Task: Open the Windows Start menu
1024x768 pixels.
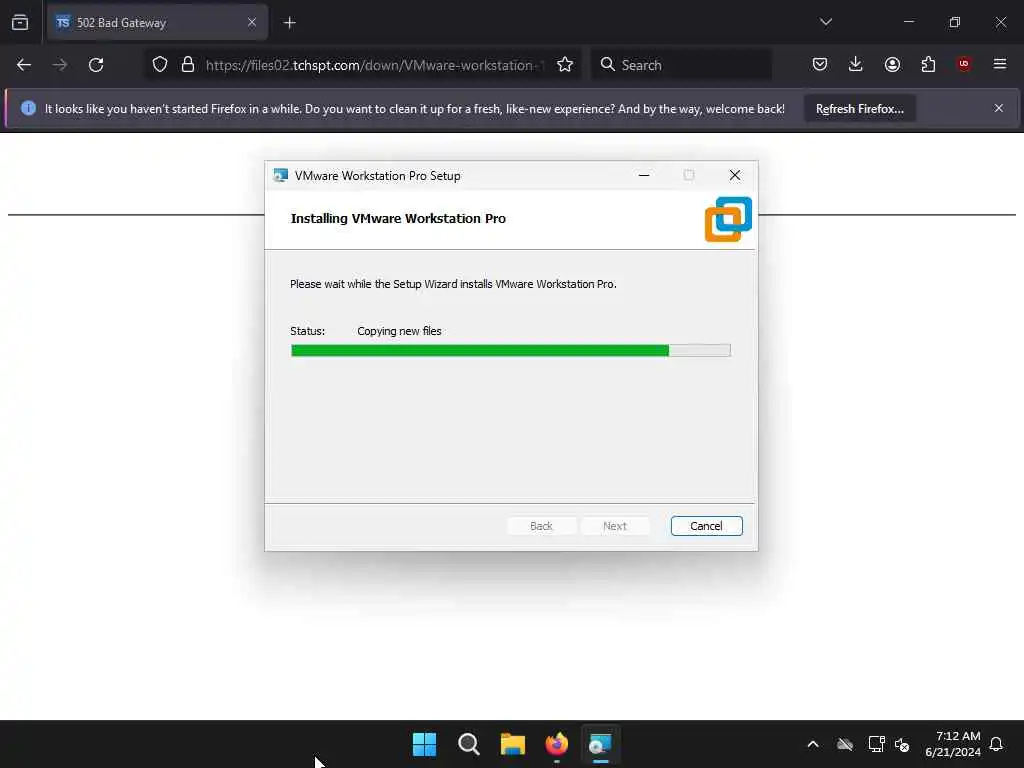Action: click(424, 744)
